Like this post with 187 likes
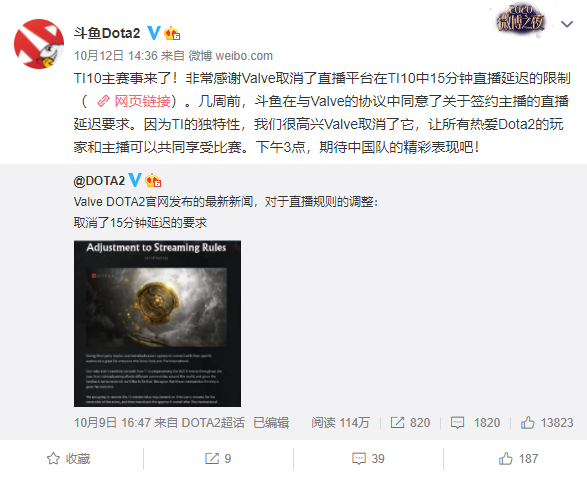 click(518, 459)
